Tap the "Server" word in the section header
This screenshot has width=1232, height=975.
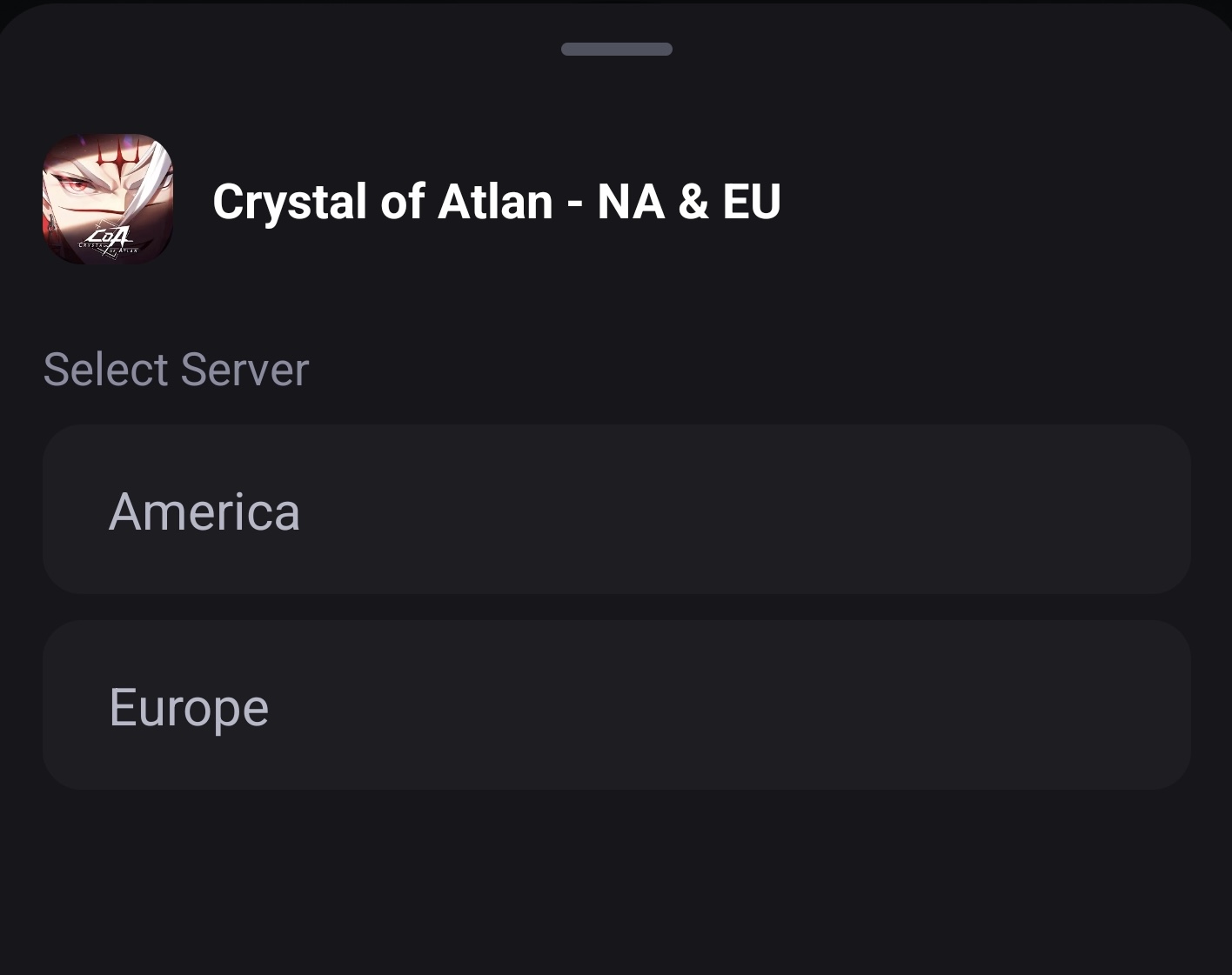pos(244,370)
